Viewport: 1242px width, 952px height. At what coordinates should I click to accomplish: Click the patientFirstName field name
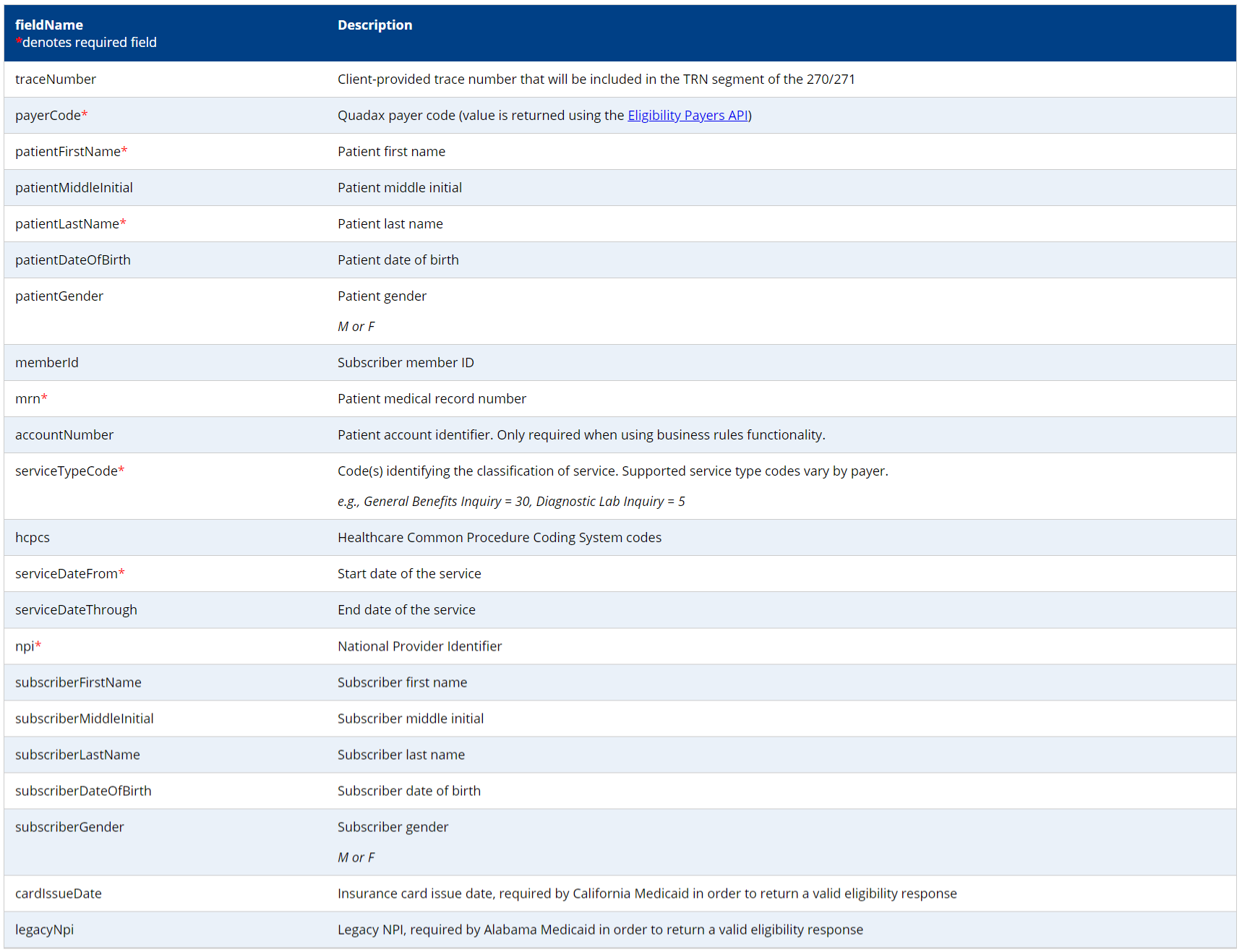pyautogui.click(x=68, y=152)
